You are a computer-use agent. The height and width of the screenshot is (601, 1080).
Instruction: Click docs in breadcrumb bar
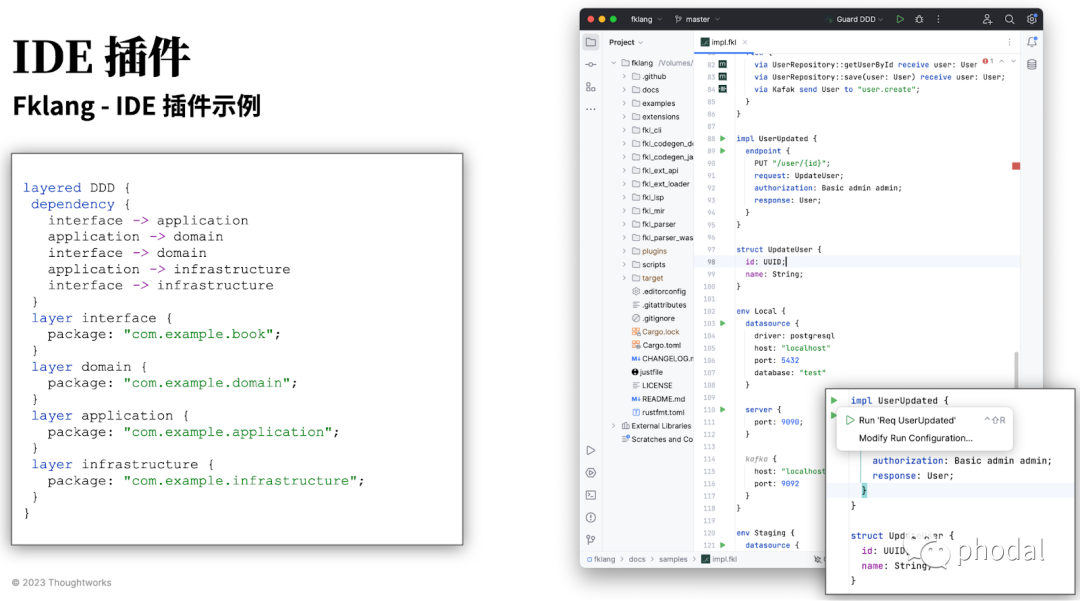[637, 559]
